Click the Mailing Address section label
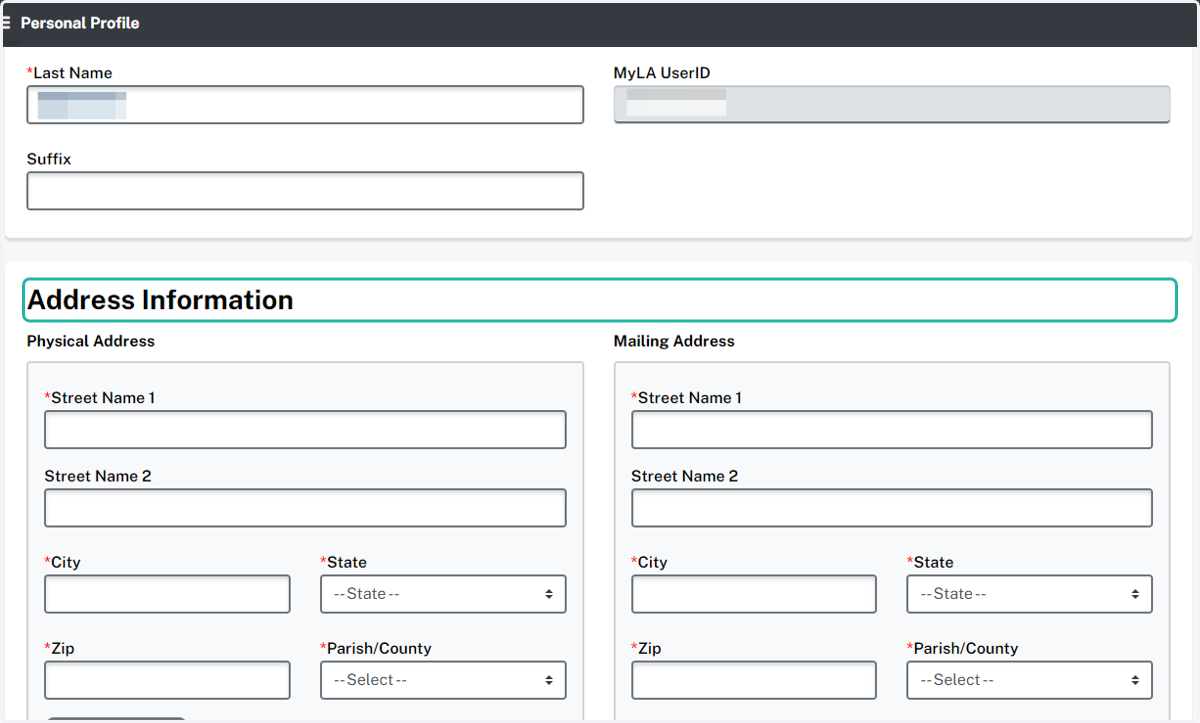This screenshot has height=723, width=1200. click(x=674, y=341)
